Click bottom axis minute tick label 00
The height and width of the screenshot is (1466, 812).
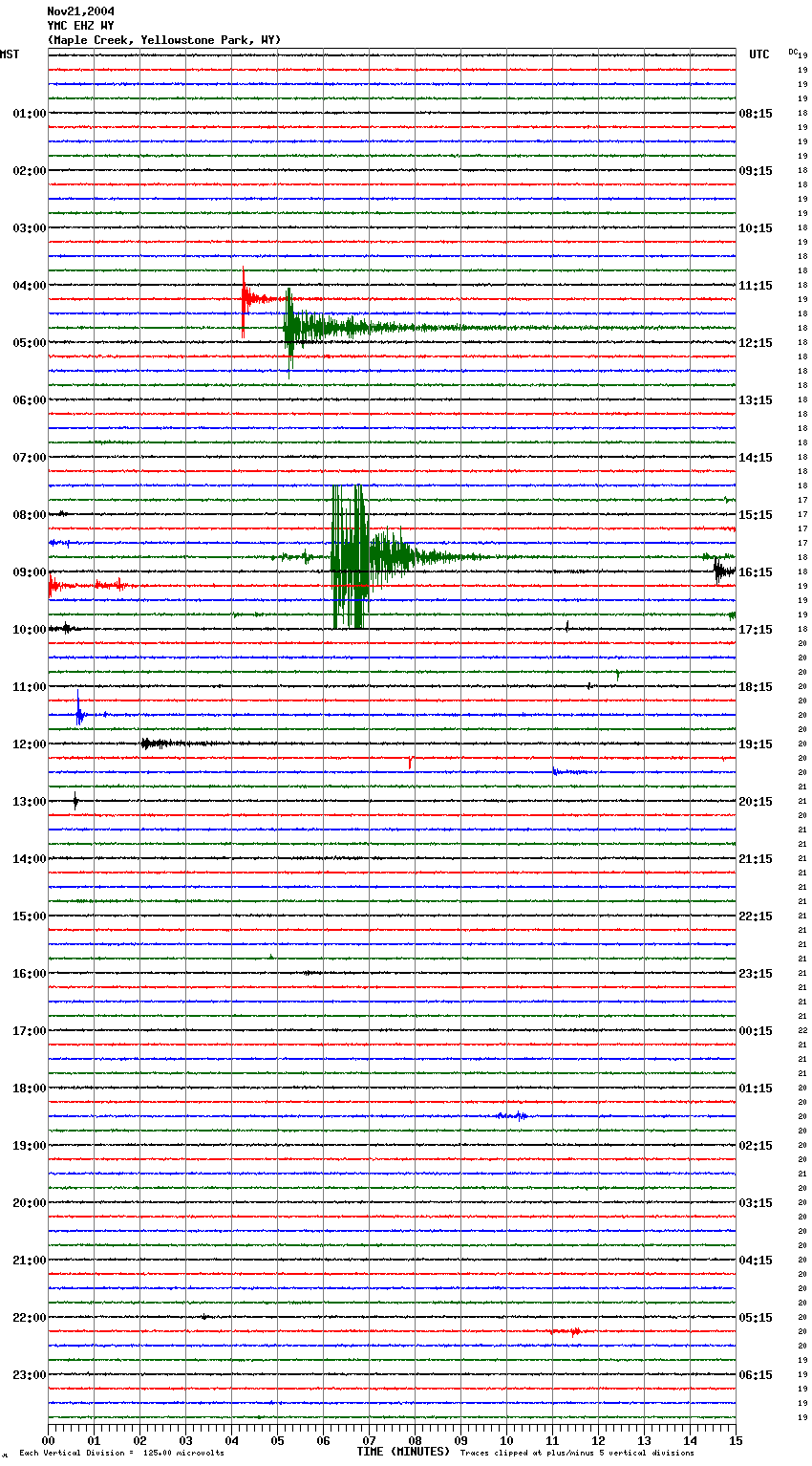pyautogui.click(x=48, y=1440)
